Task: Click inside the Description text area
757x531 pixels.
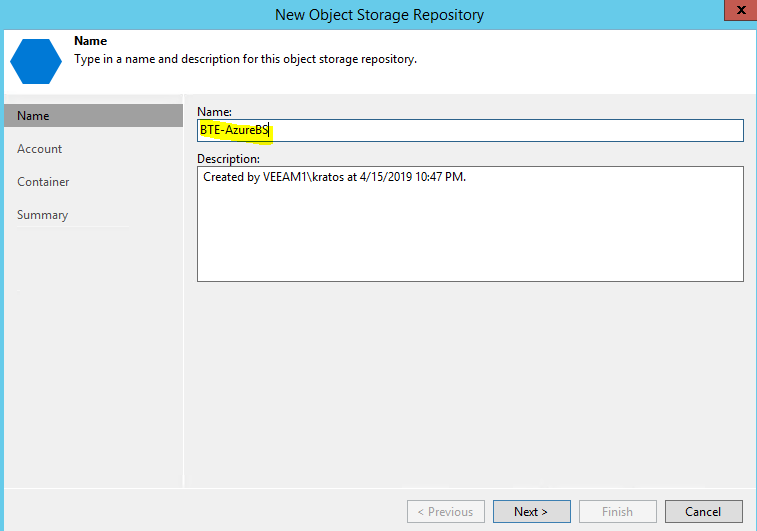Action: (x=470, y=224)
